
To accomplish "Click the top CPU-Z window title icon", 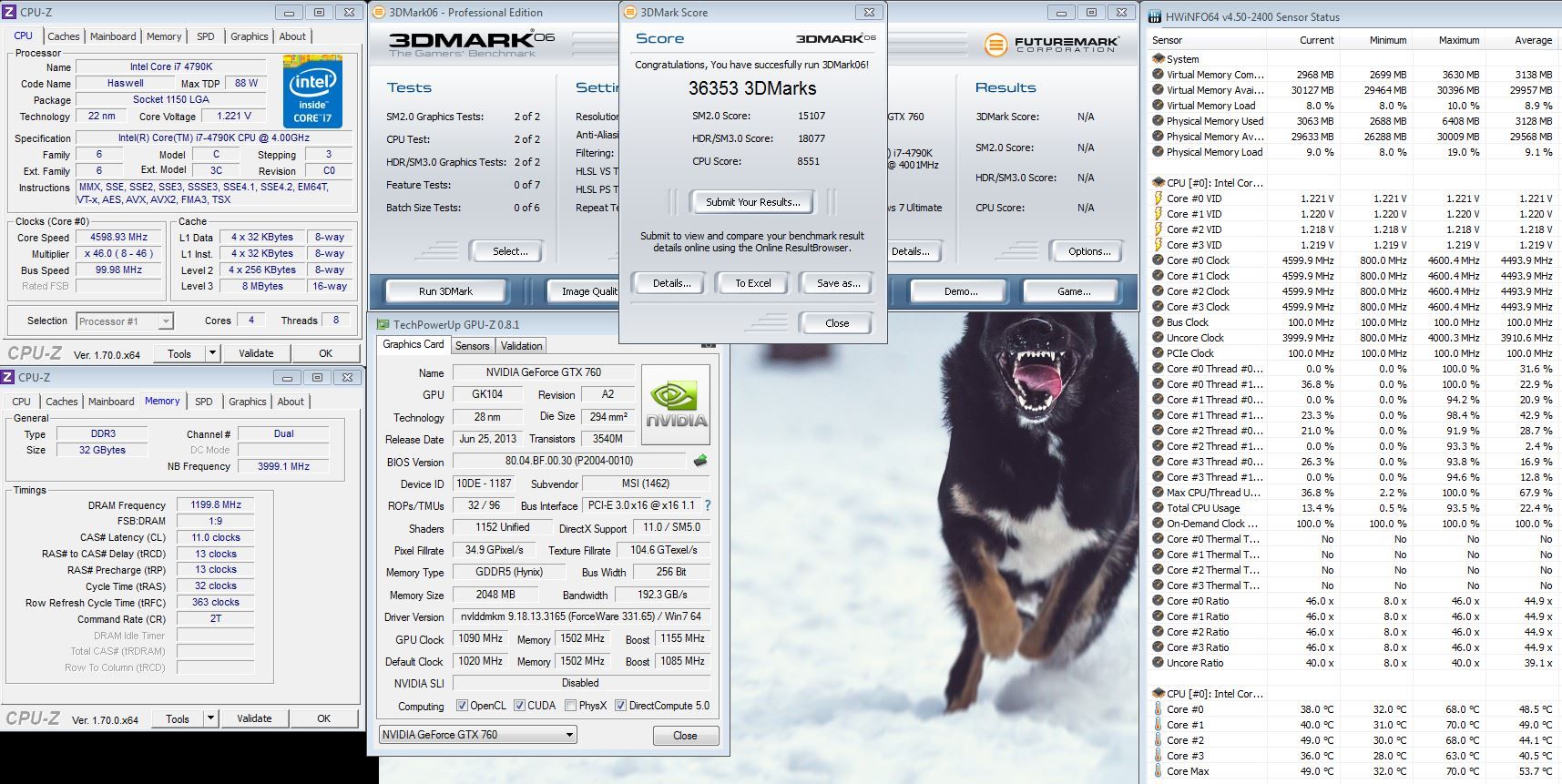I will [8, 12].
